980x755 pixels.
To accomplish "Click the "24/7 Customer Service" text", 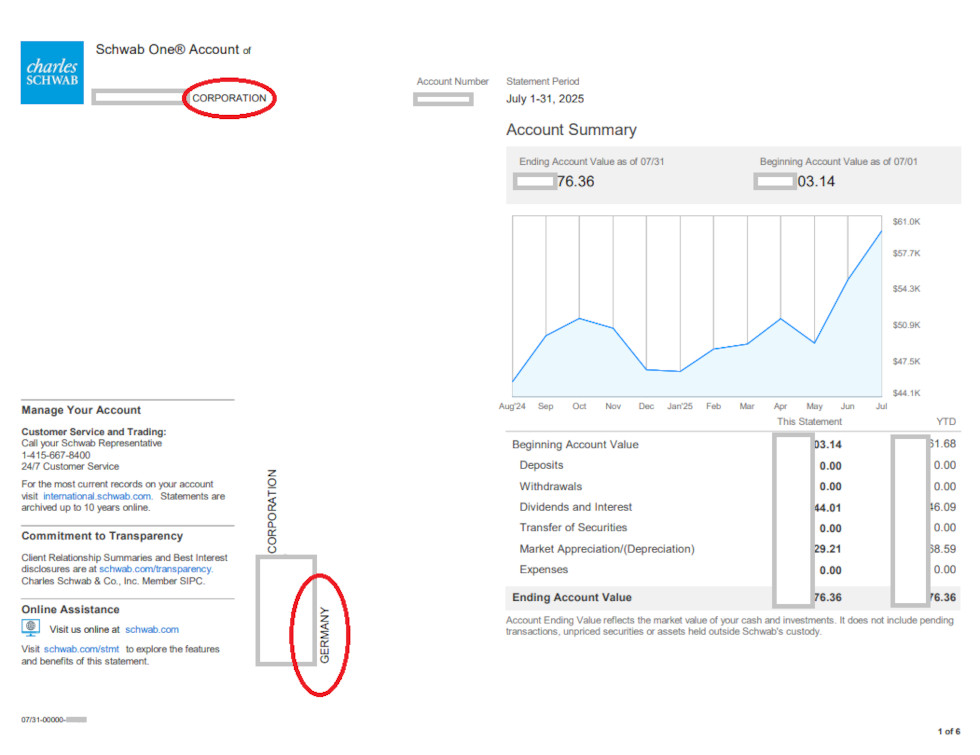I will point(70,466).
